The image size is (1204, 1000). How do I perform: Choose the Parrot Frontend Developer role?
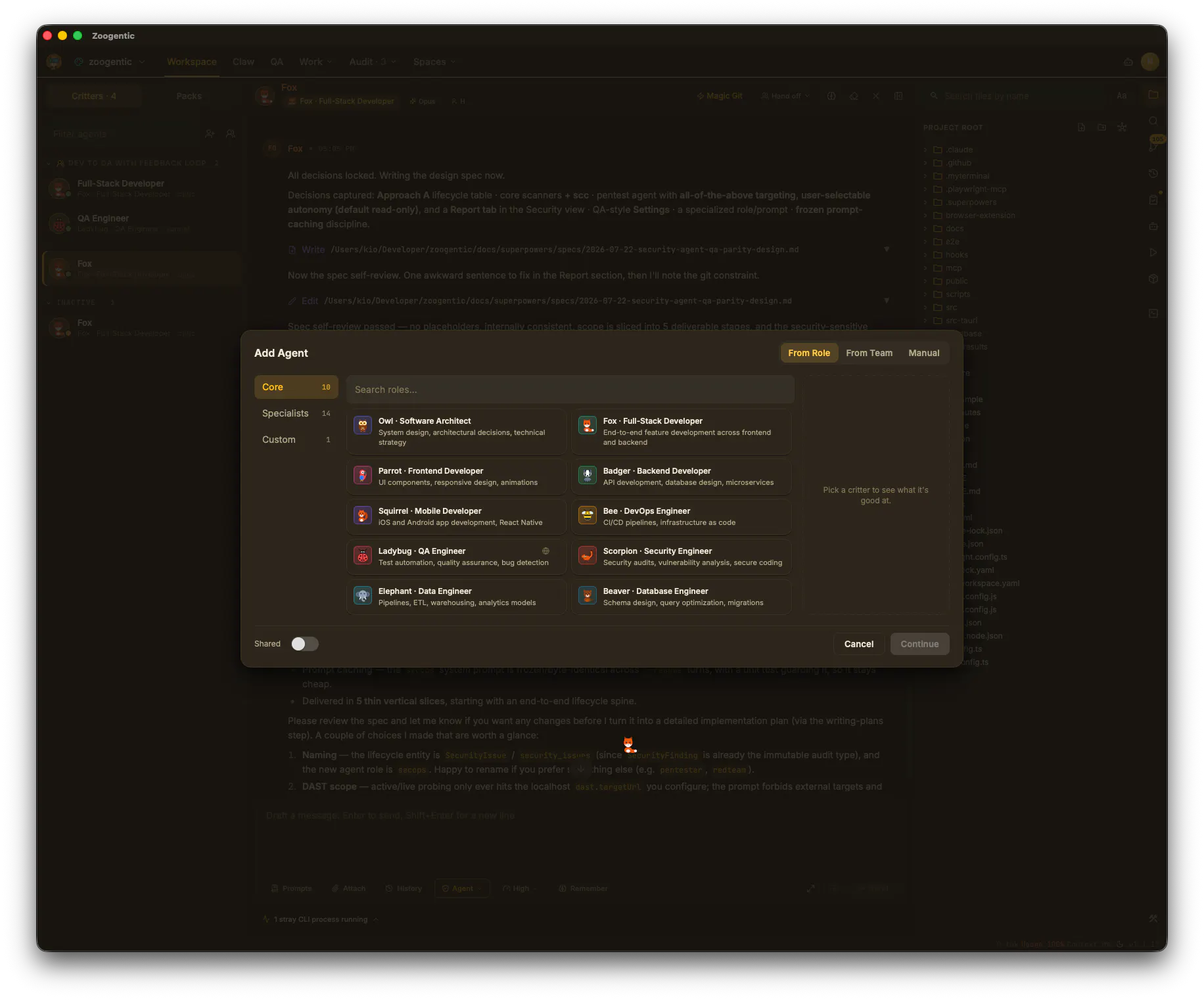click(456, 476)
